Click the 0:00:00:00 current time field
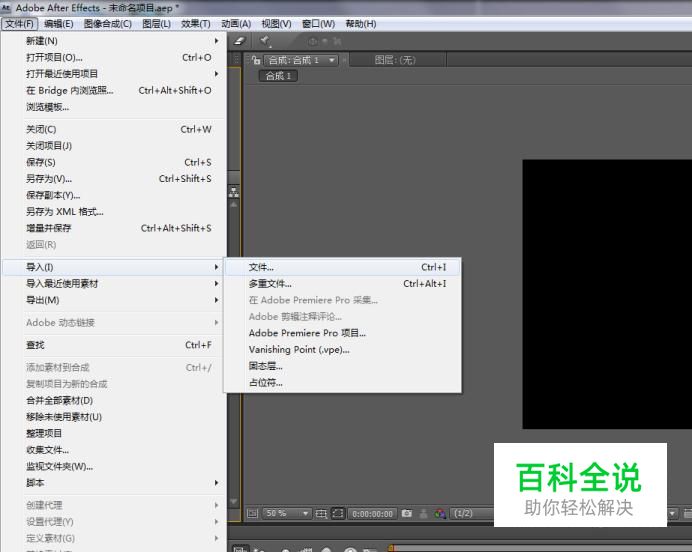Screen dimensions: 692x552 (x=372, y=514)
